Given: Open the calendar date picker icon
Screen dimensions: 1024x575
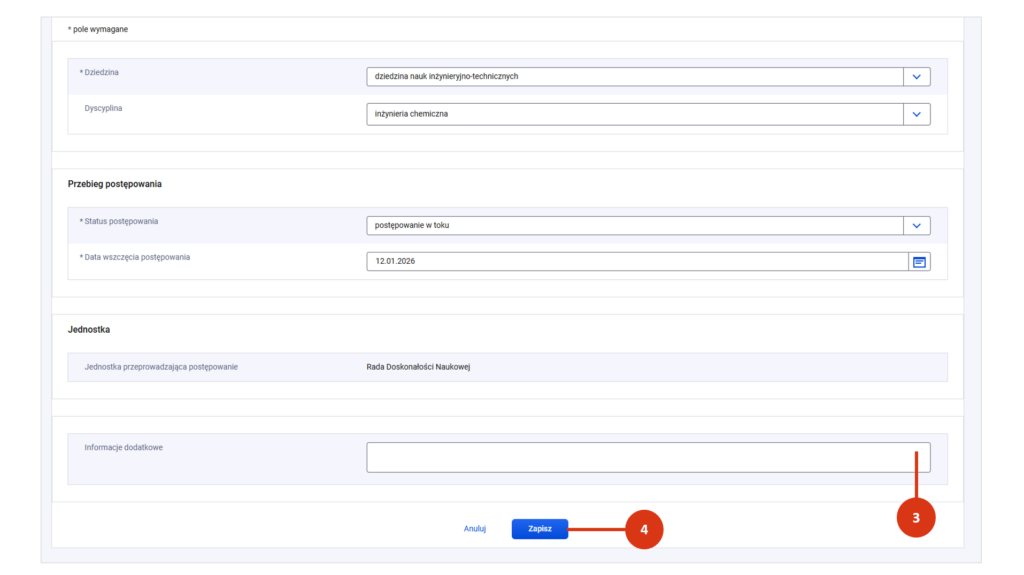Looking at the screenshot, I should point(919,262).
